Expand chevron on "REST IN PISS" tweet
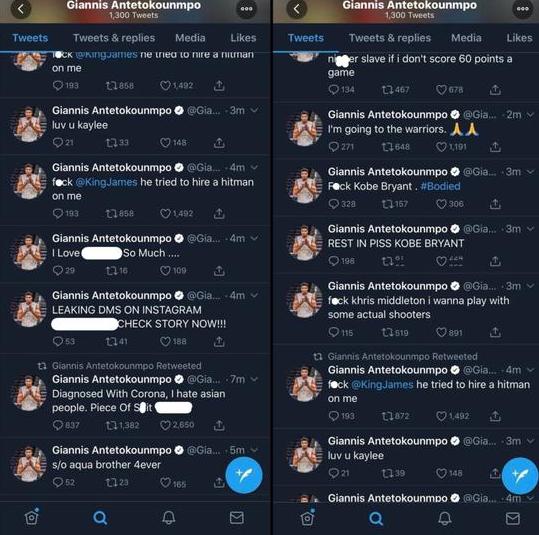The image size is (539, 535). 530,229
